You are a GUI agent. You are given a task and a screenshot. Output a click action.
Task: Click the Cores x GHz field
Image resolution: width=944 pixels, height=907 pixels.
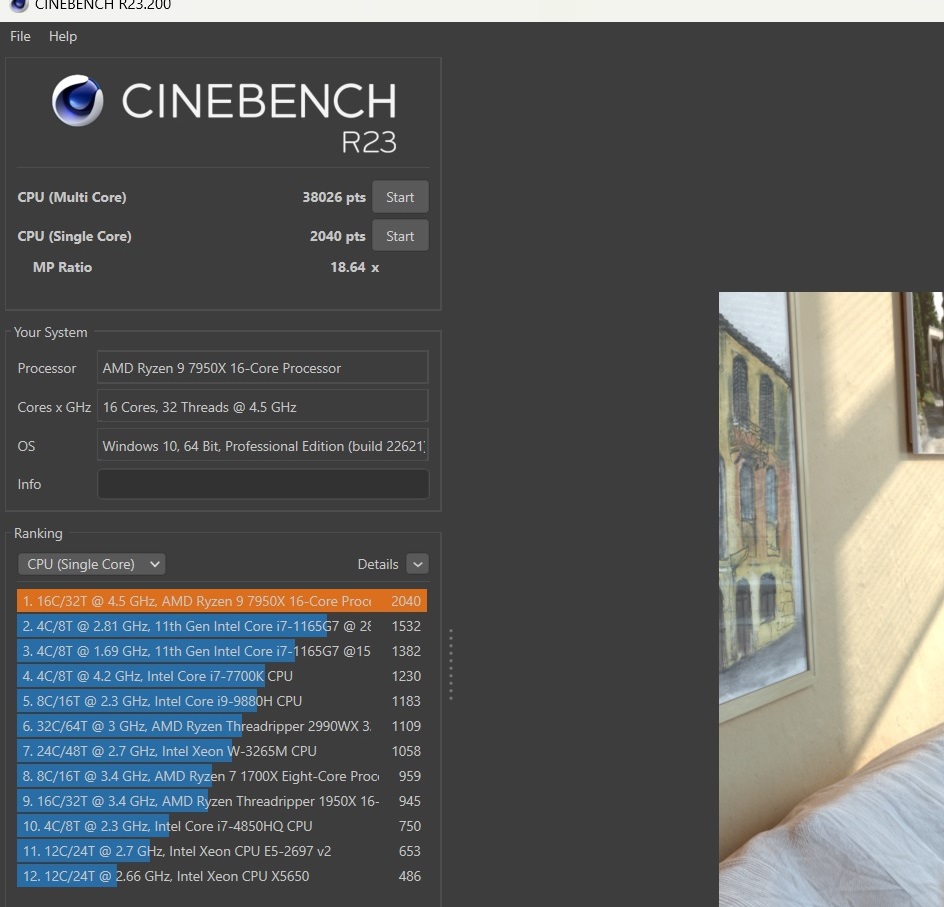click(262, 407)
